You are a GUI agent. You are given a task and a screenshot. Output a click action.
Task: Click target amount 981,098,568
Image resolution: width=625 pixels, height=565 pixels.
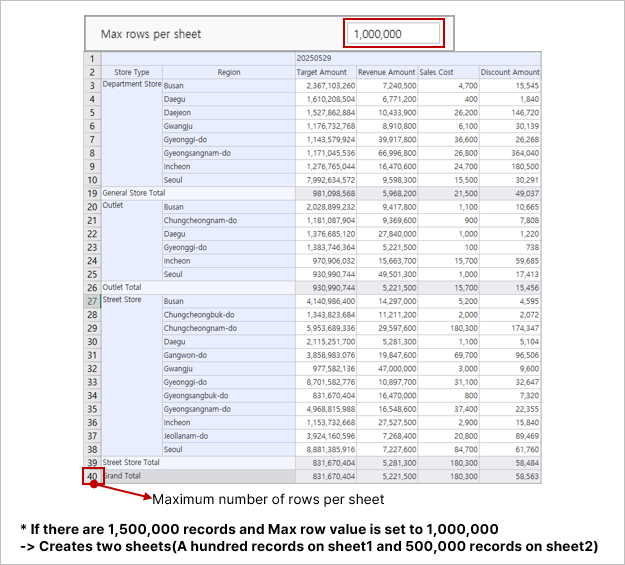326,193
